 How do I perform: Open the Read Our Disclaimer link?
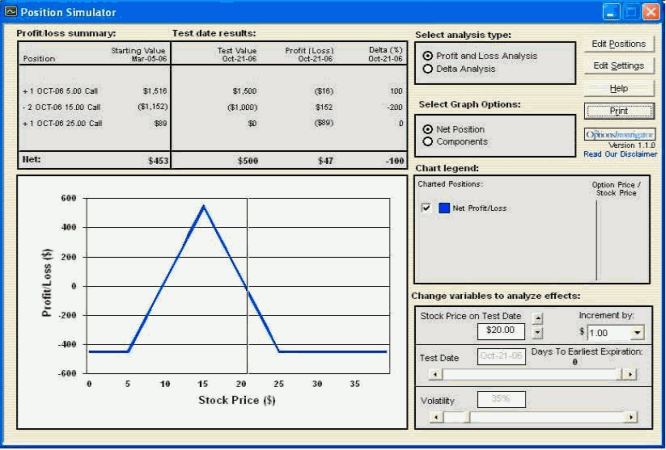[x=620, y=154]
